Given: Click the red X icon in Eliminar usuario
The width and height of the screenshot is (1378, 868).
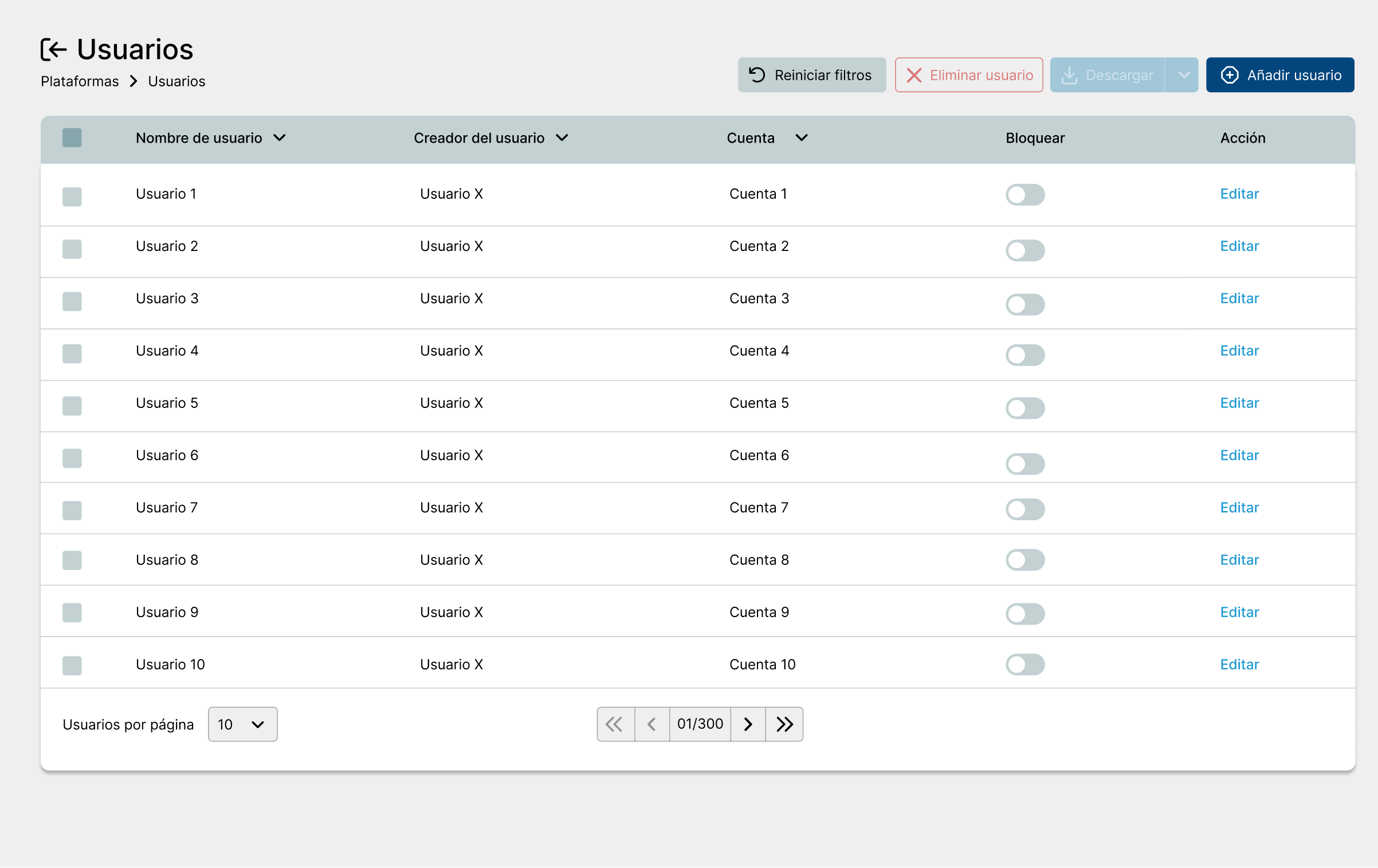Looking at the screenshot, I should pyautogui.click(x=914, y=75).
